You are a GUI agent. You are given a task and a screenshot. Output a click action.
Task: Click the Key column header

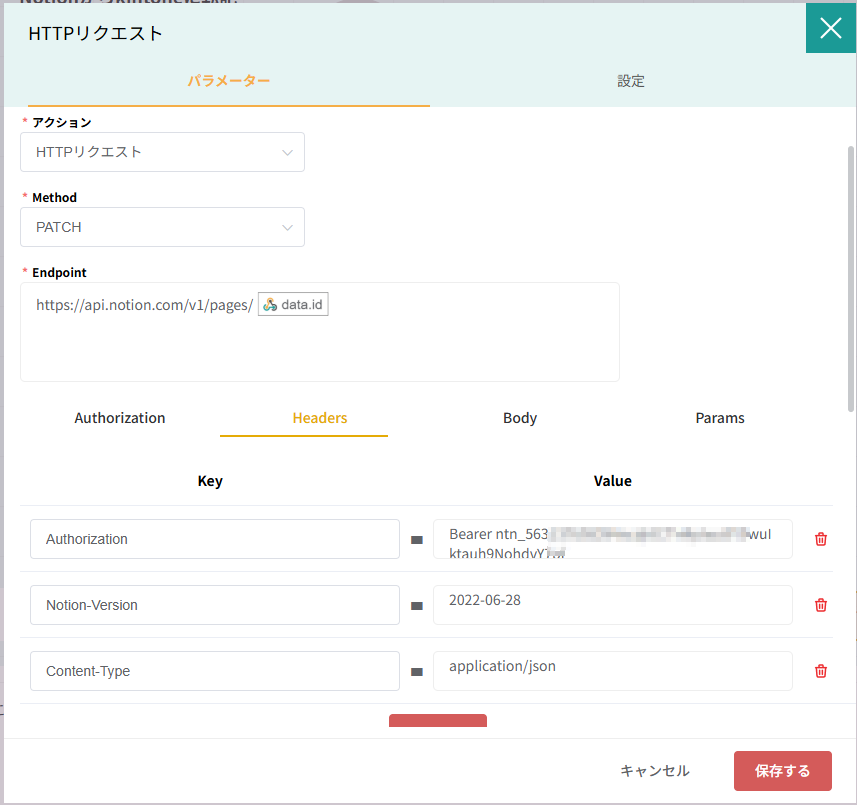coord(210,481)
